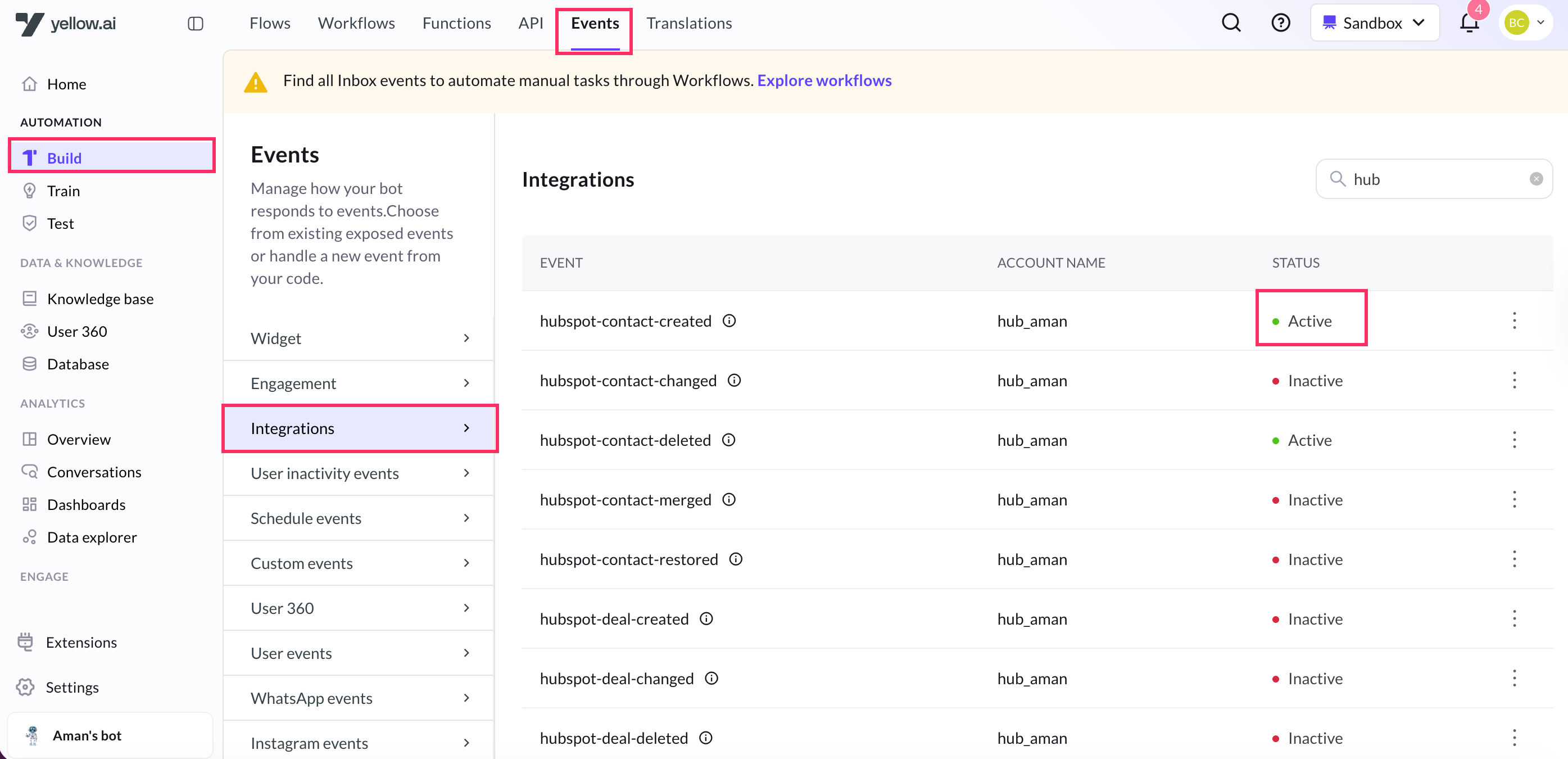
Task: Go to Knowledge base in sidebar
Action: coord(100,299)
